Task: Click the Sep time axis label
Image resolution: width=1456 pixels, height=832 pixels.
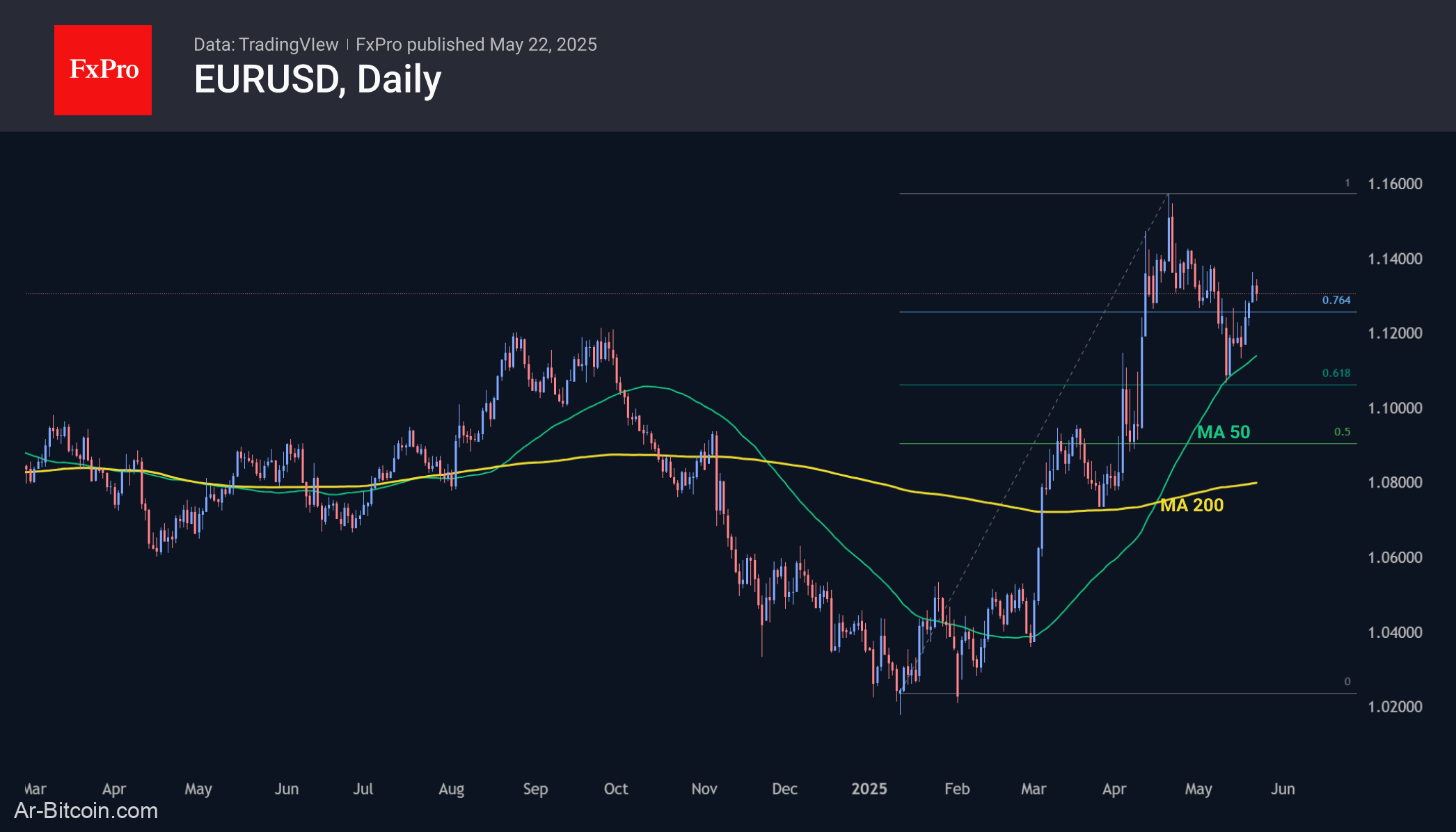Action: [535, 790]
